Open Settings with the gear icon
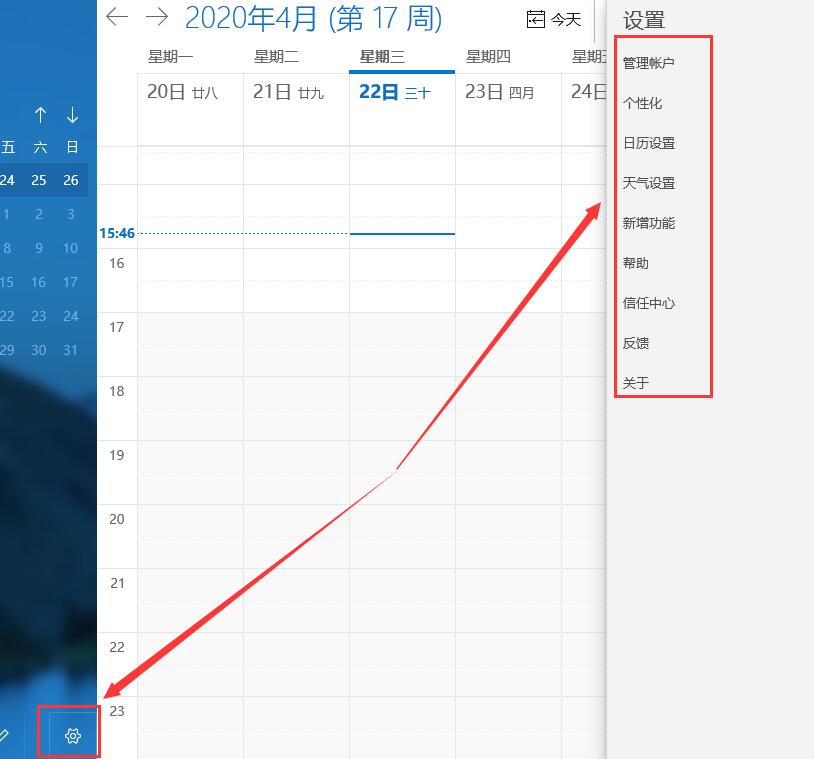 pos(68,735)
